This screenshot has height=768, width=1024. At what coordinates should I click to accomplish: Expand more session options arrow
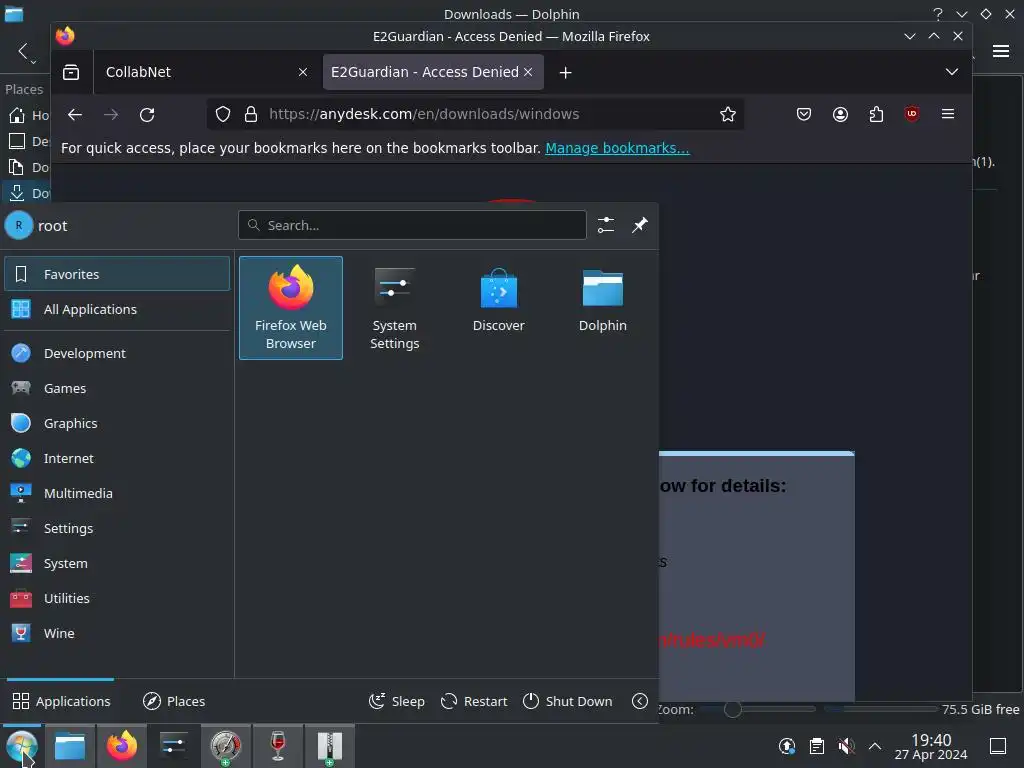(640, 701)
